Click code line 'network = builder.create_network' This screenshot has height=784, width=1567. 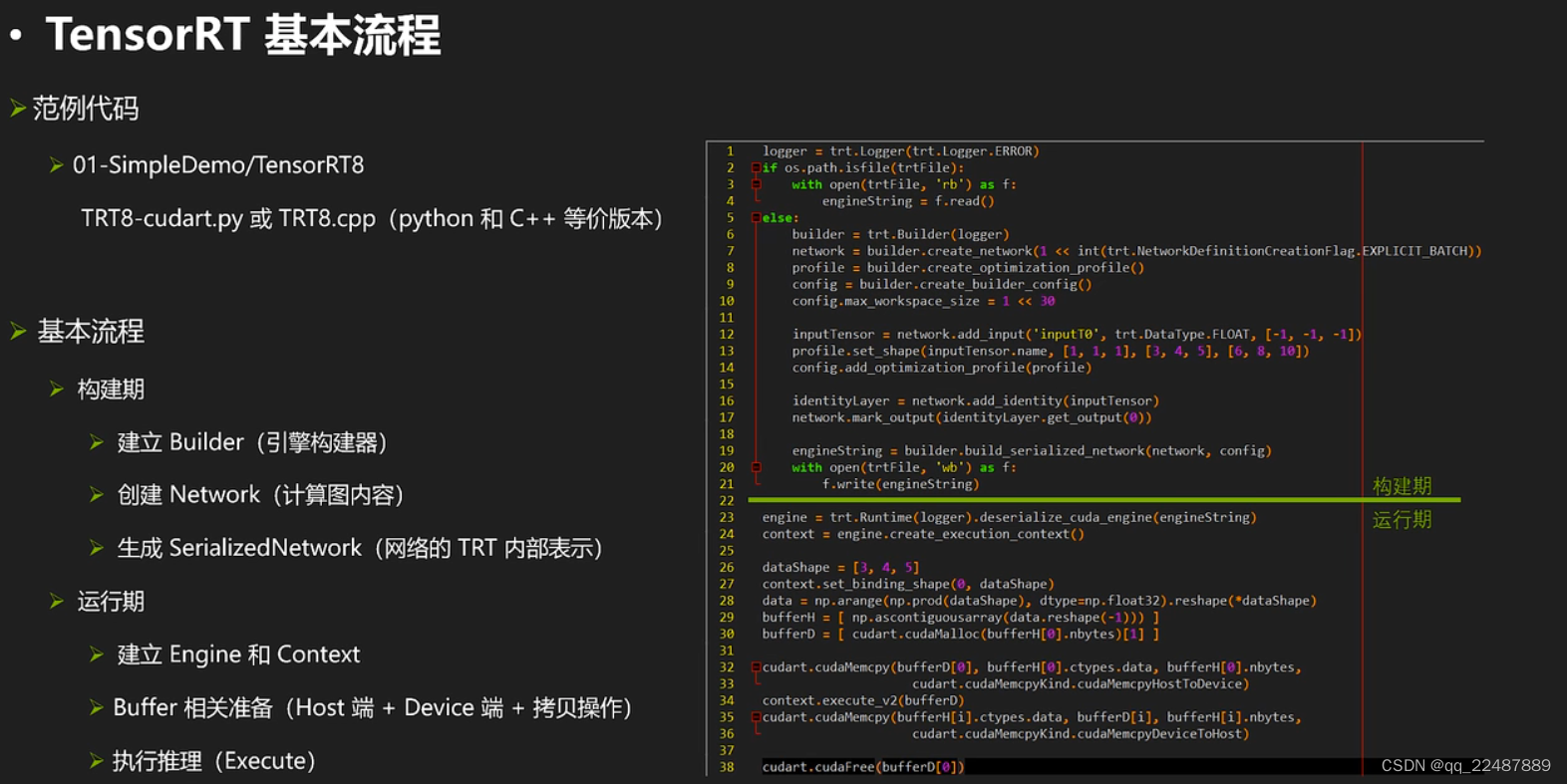(x=1136, y=251)
